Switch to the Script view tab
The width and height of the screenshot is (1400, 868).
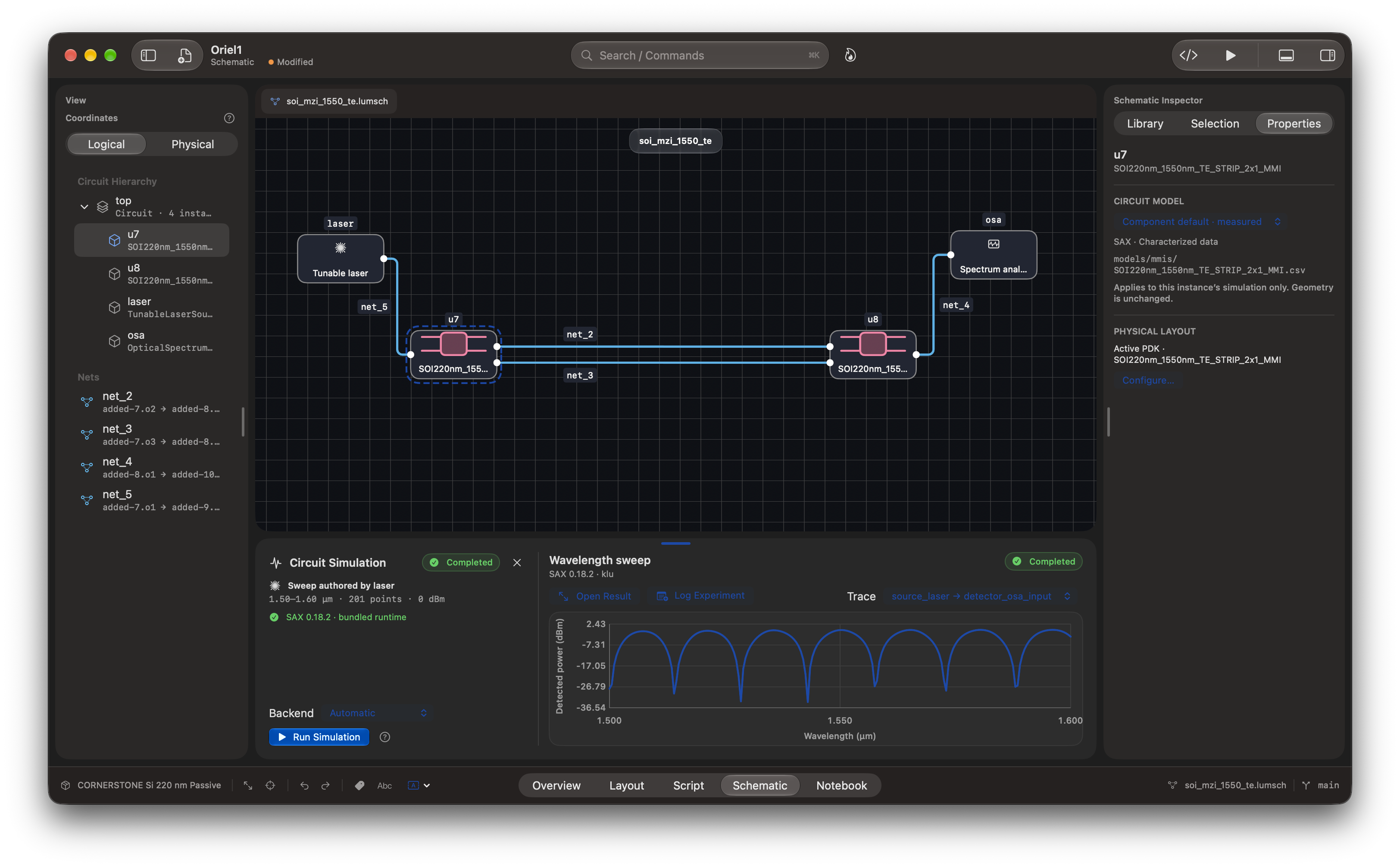[688, 785]
